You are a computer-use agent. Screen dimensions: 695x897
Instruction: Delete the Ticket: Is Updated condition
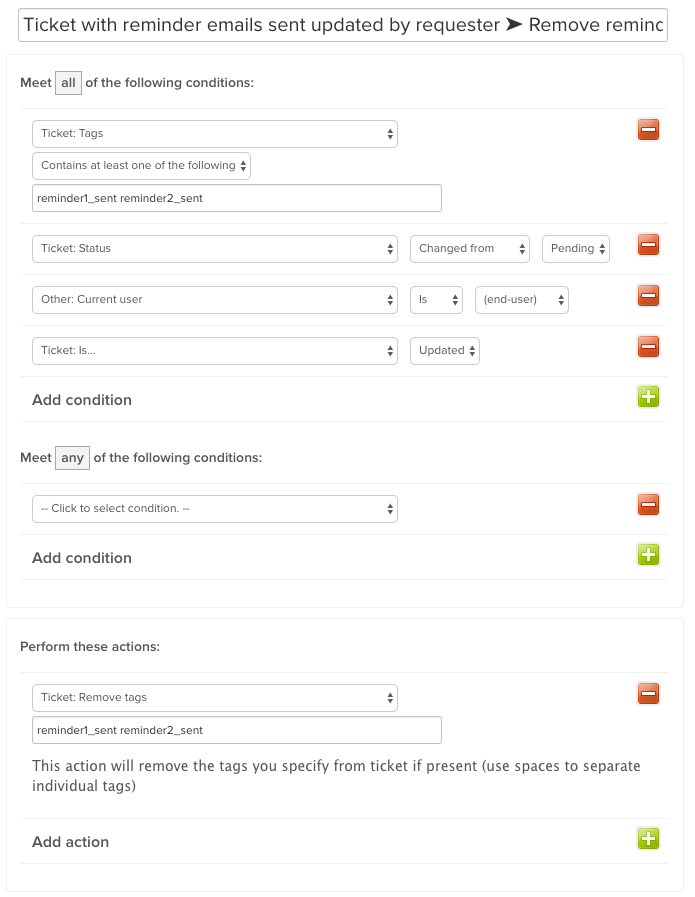(648, 347)
